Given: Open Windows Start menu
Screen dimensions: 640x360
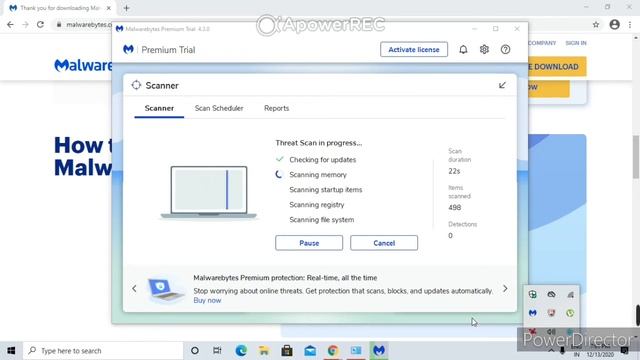Looking at the screenshot, I should click(x=11, y=351).
